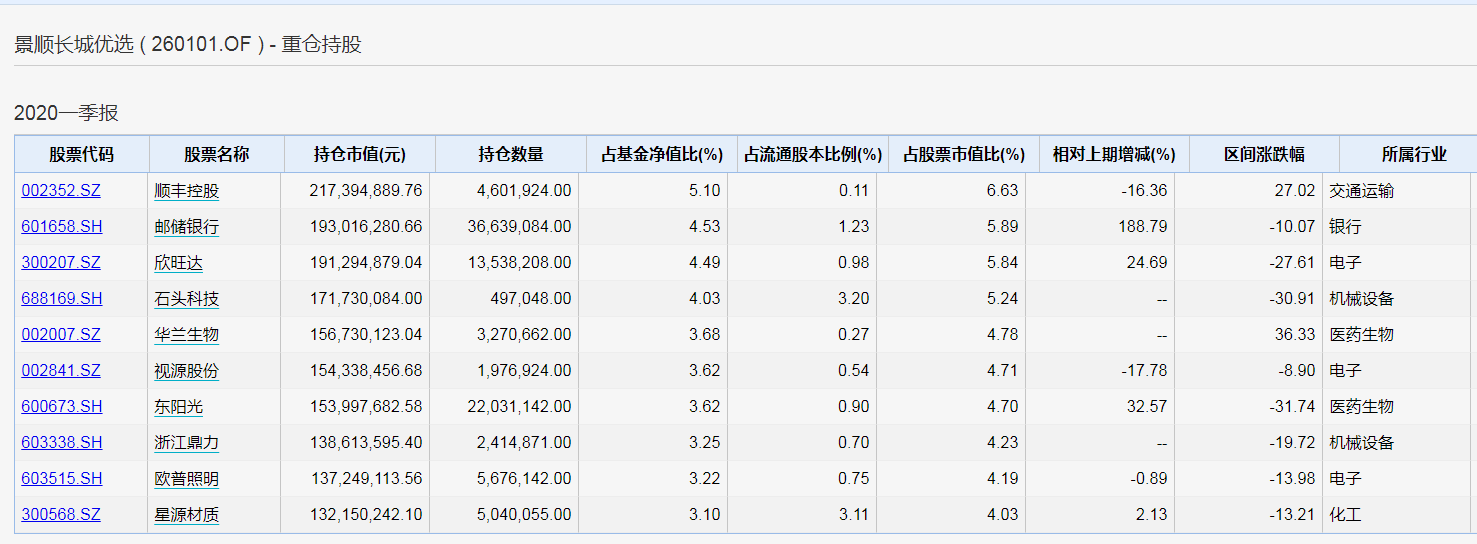The width and height of the screenshot is (1477, 544).
Task: Open the 邮储银行 stock name link
Action: click(187, 226)
